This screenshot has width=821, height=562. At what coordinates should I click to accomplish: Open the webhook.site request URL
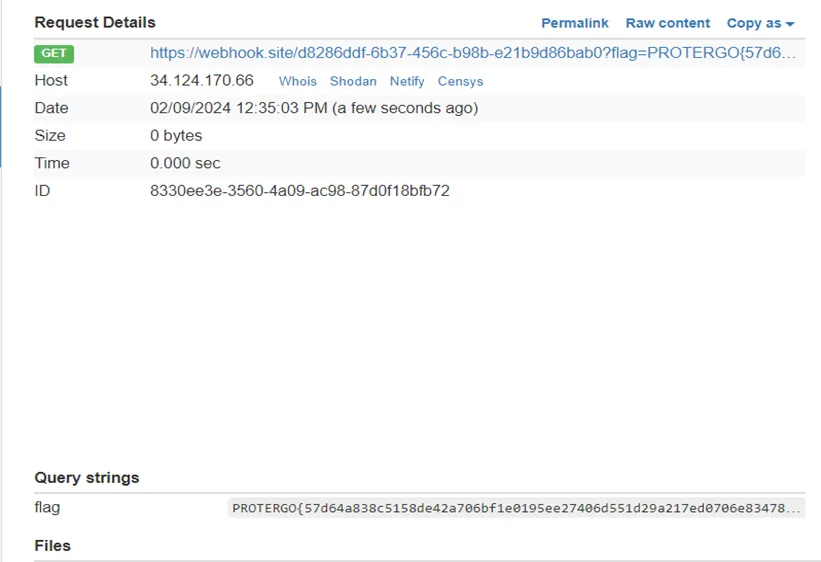(475, 53)
